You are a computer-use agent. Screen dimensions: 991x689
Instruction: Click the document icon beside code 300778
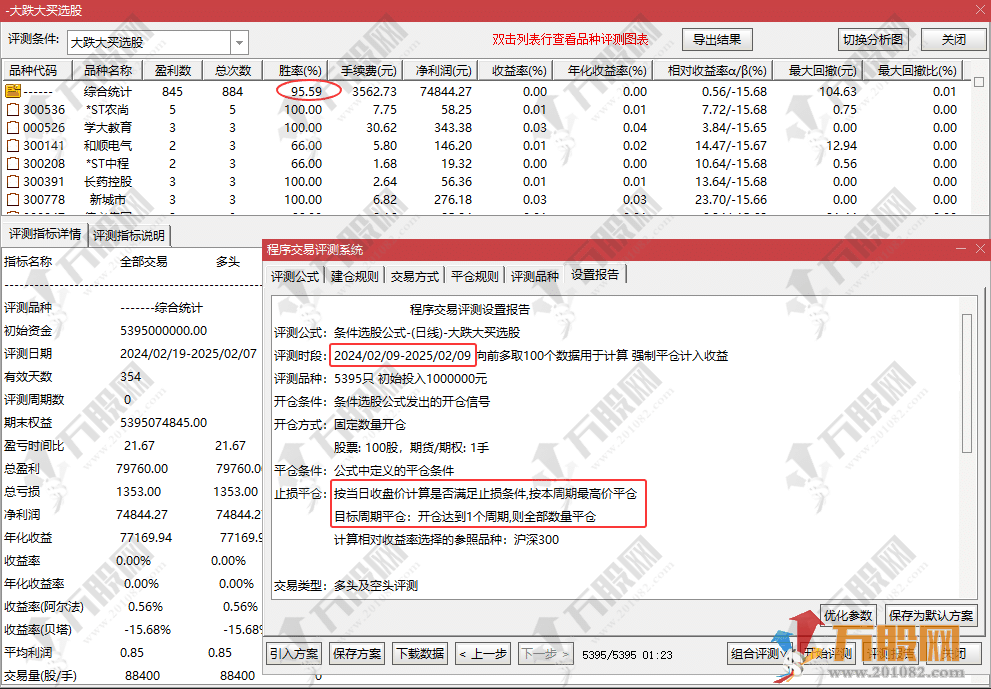(13, 200)
